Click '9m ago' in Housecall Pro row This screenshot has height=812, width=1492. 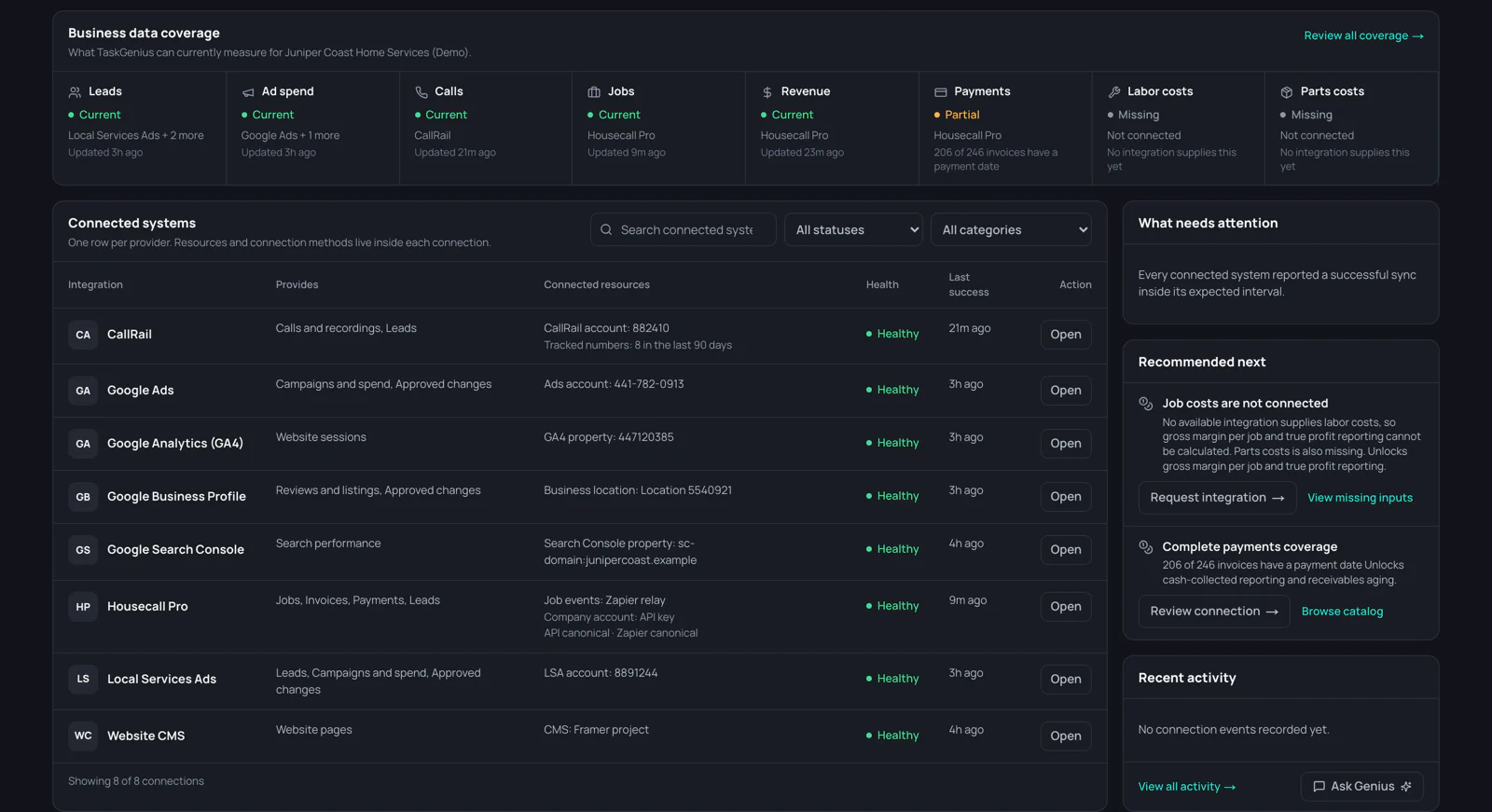968,600
